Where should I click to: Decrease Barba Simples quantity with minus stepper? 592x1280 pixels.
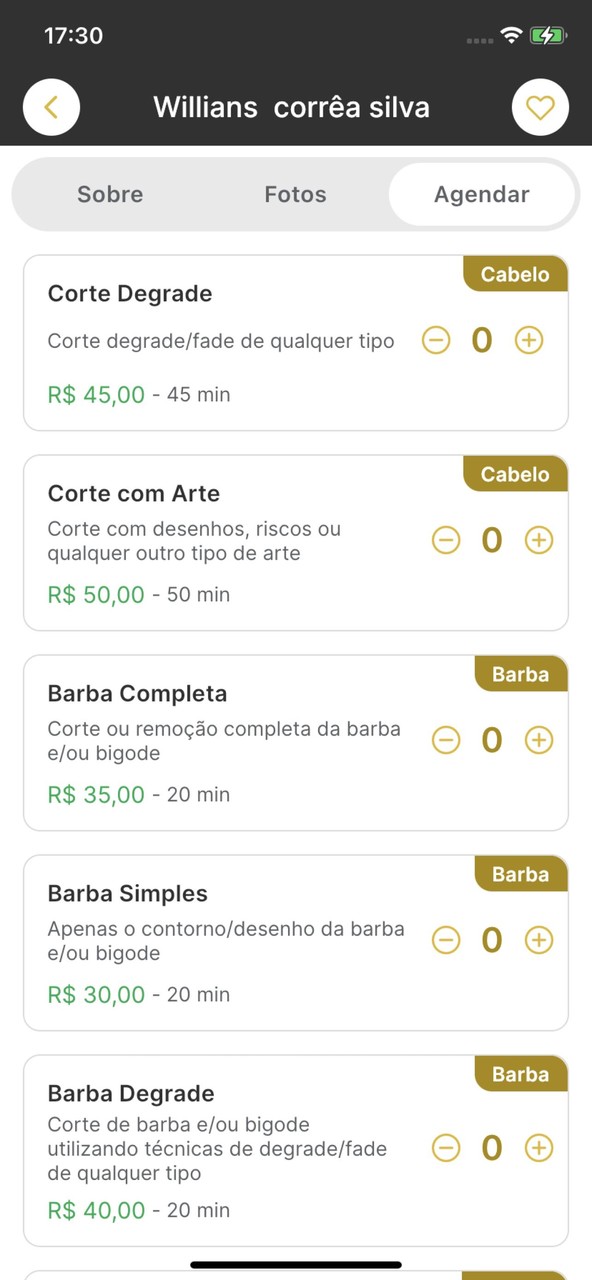(446, 940)
